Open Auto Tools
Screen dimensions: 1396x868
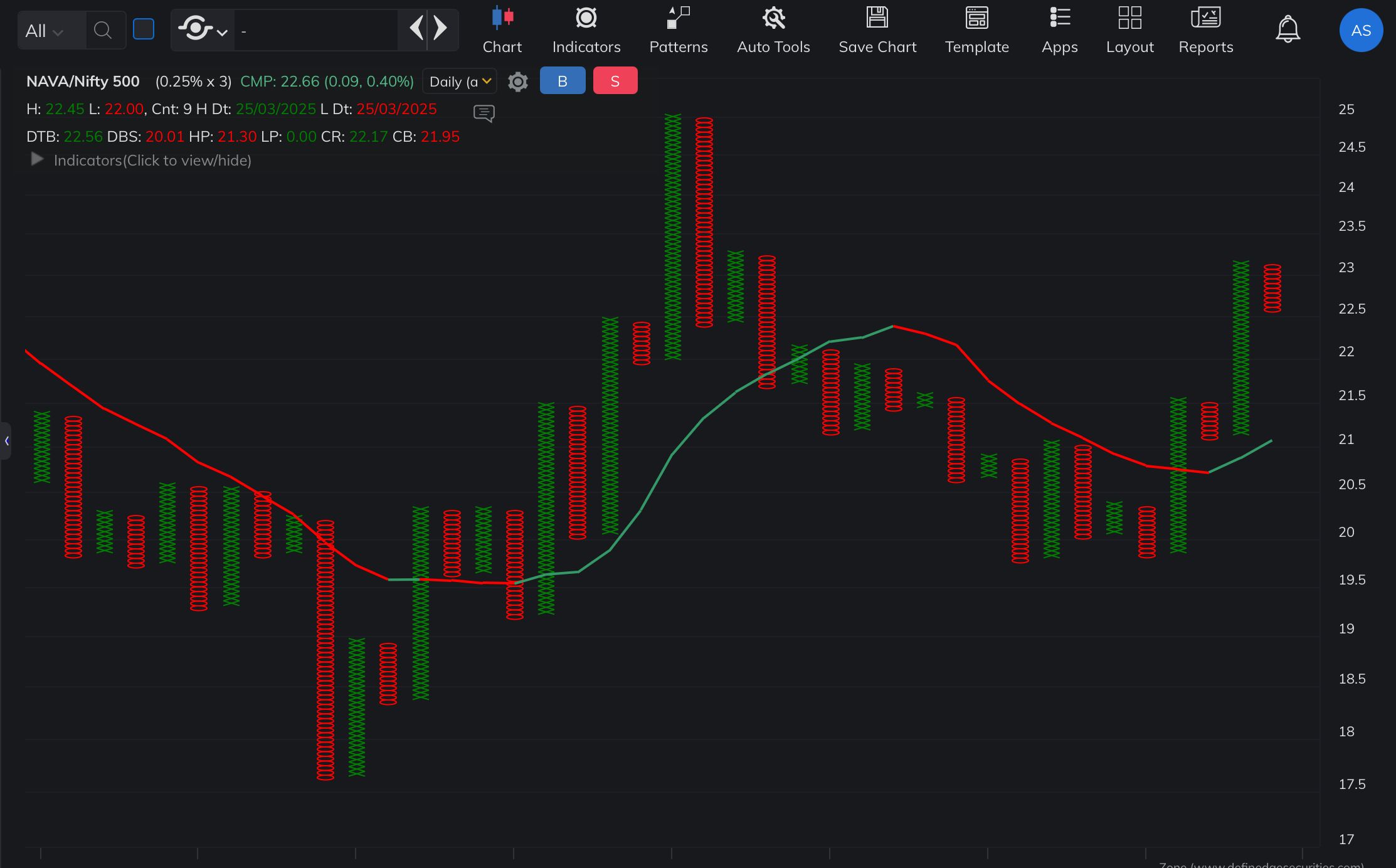click(773, 29)
